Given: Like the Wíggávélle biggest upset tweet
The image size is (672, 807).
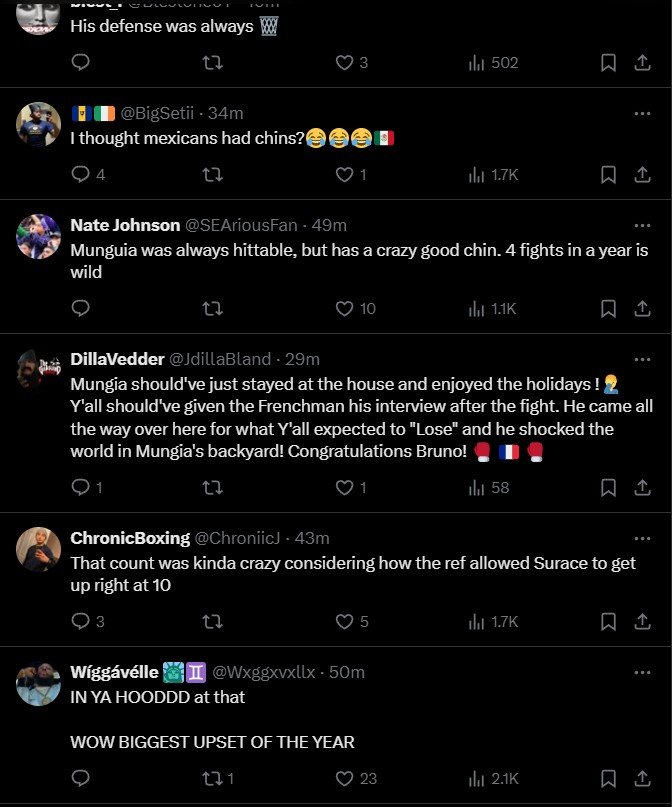Looking at the screenshot, I should pyautogui.click(x=344, y=778).
